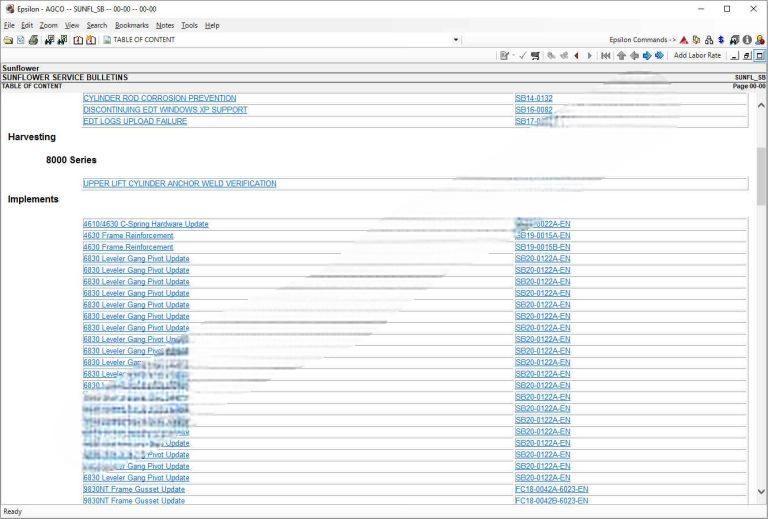Open the Bookmarks menu

[132, 25]
